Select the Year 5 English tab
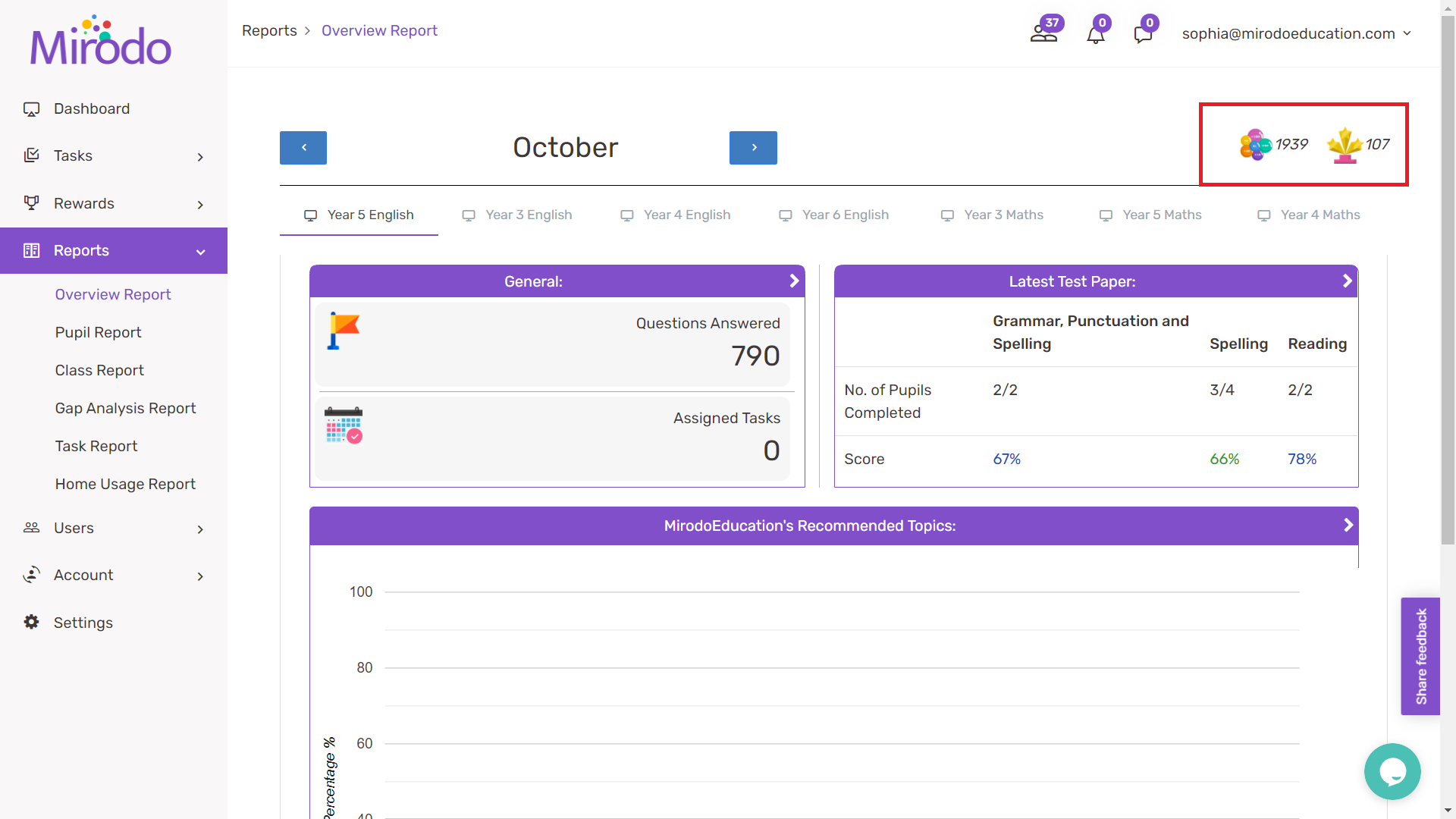The height and width of the screenshot is (819, 1456). 359,215
